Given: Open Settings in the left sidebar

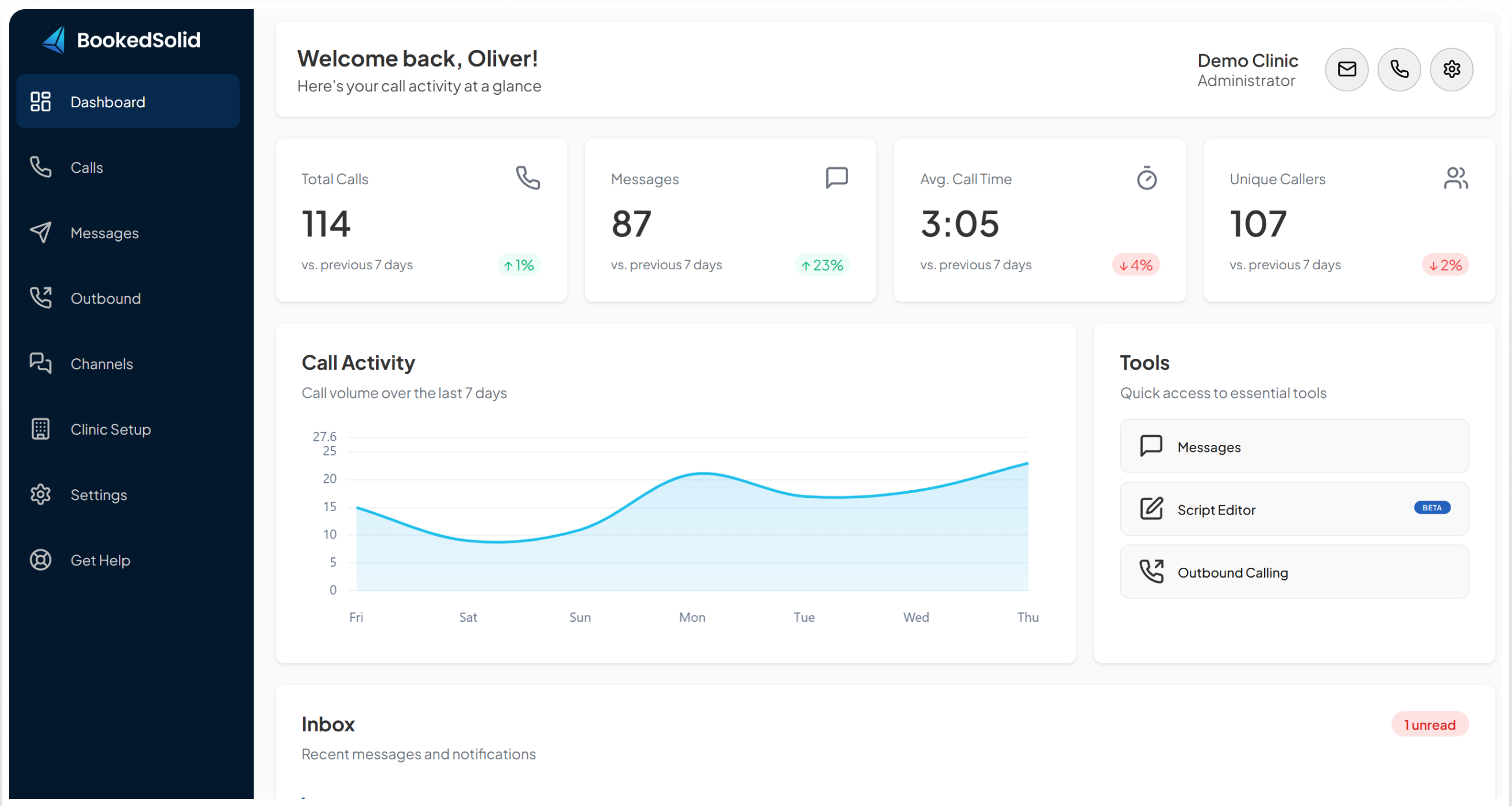Looking at the screenshot, I should click(99, 494).
